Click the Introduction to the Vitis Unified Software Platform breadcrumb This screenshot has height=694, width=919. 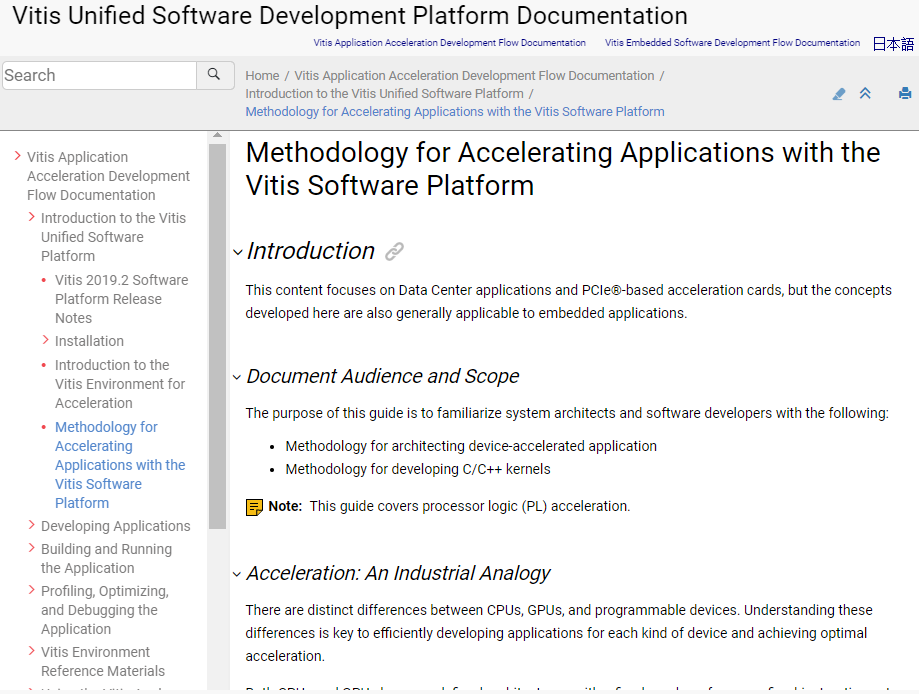click(384, 94)
